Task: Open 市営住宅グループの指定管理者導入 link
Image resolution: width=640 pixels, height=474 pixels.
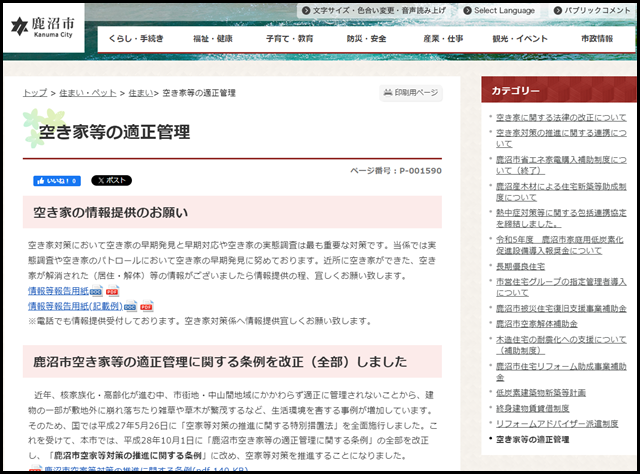Action: pyautogui.click(x=561, y=287)
